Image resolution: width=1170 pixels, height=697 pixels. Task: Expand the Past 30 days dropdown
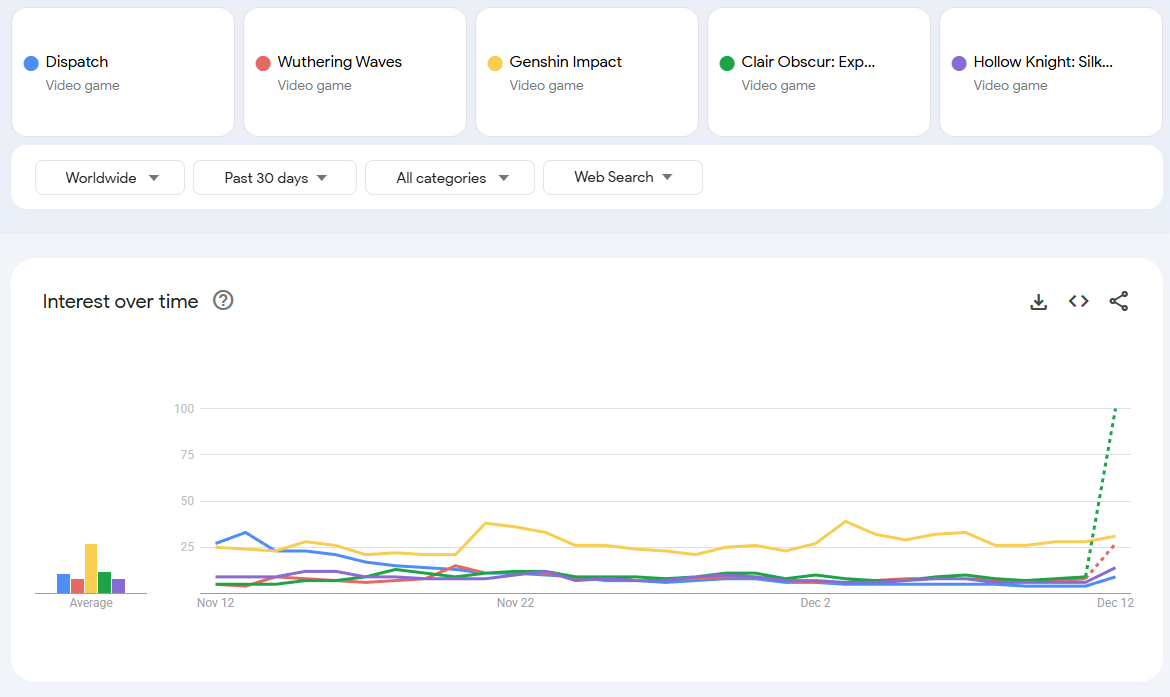(x=275, y=178)
